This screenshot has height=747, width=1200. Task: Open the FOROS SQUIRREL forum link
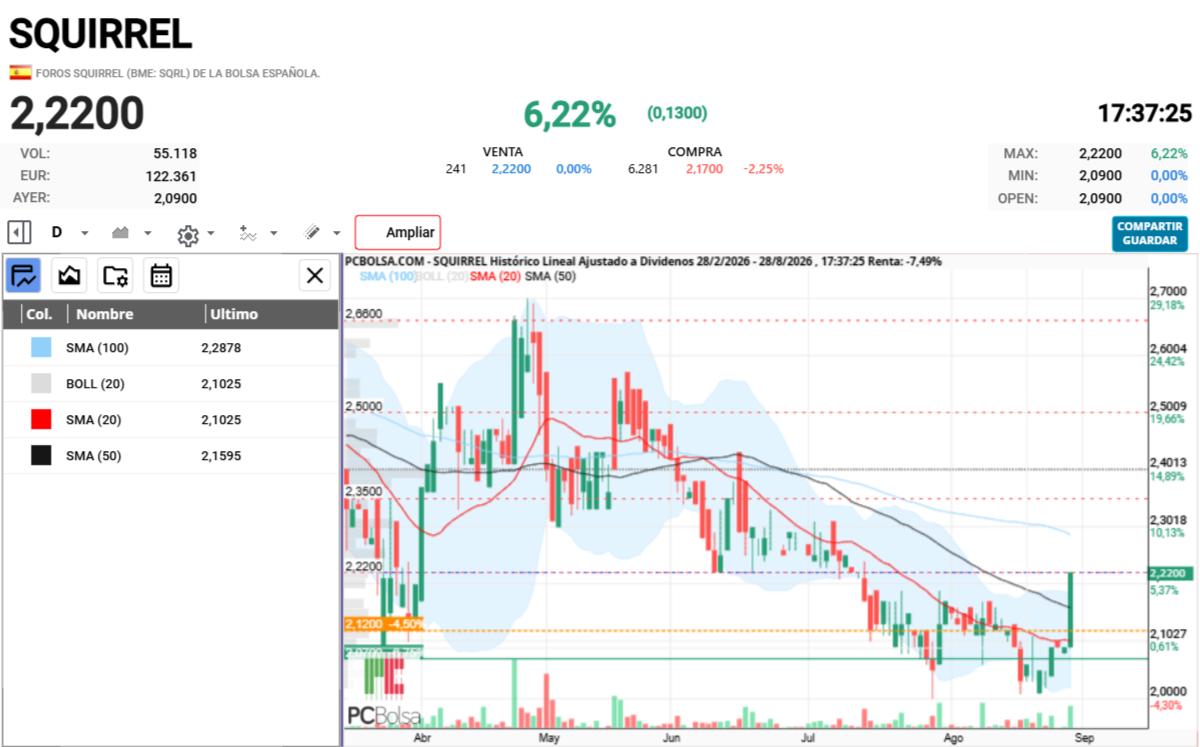[178, 73]
